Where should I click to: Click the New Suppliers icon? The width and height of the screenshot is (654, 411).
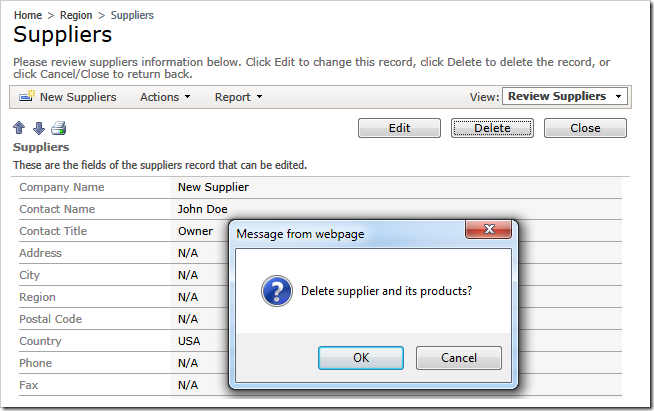(x=27, y=96)
